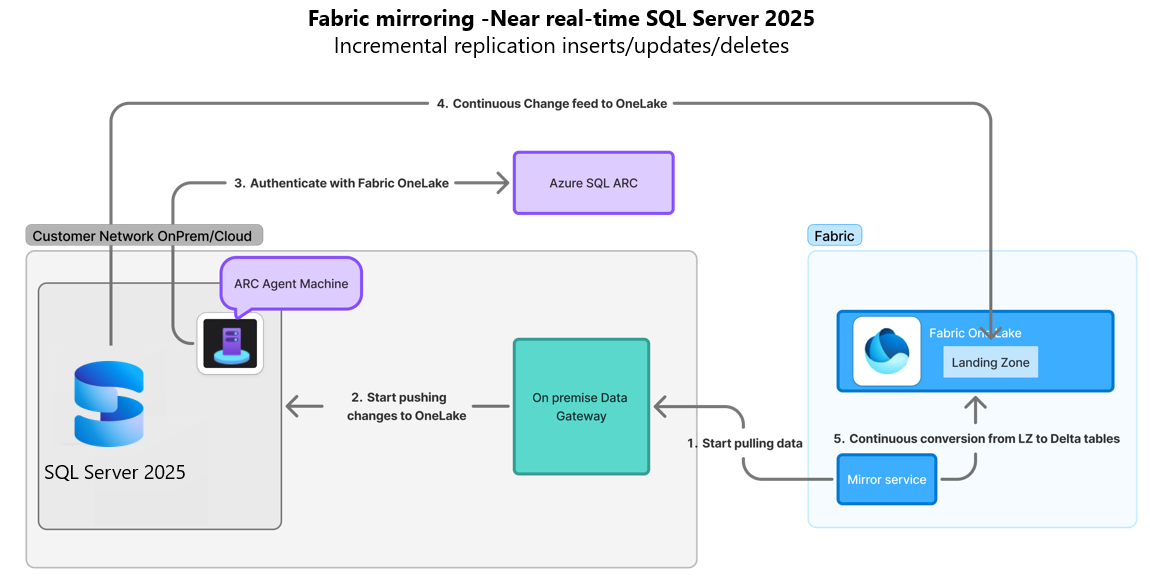Click the Fabric OneLake logo icon
This screenshot has width=1150, height=579.
pos(887,351)
